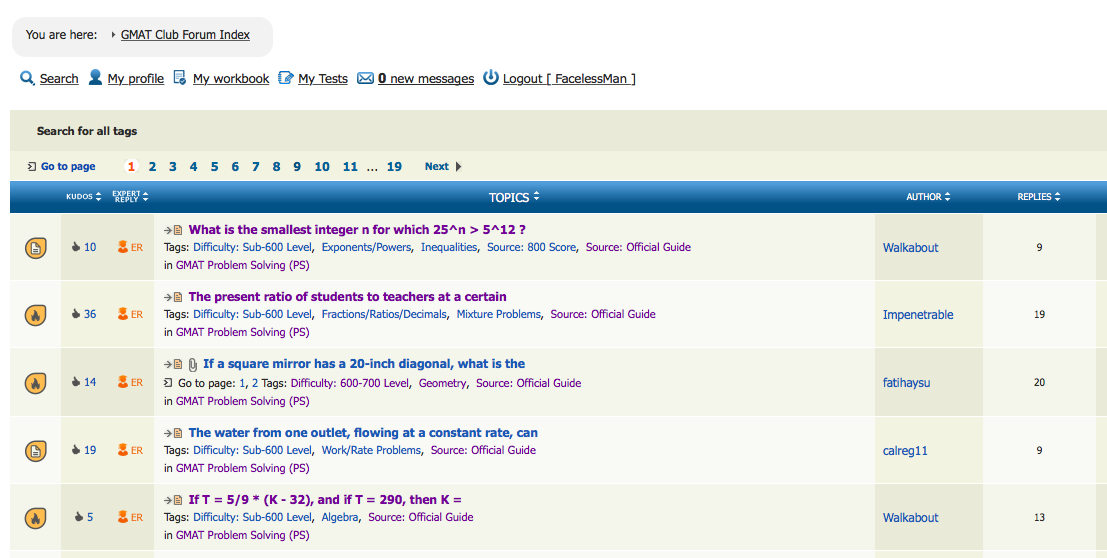Open topic about smallest integer n
Screen dimensions: 1107x558
[357, 230]
